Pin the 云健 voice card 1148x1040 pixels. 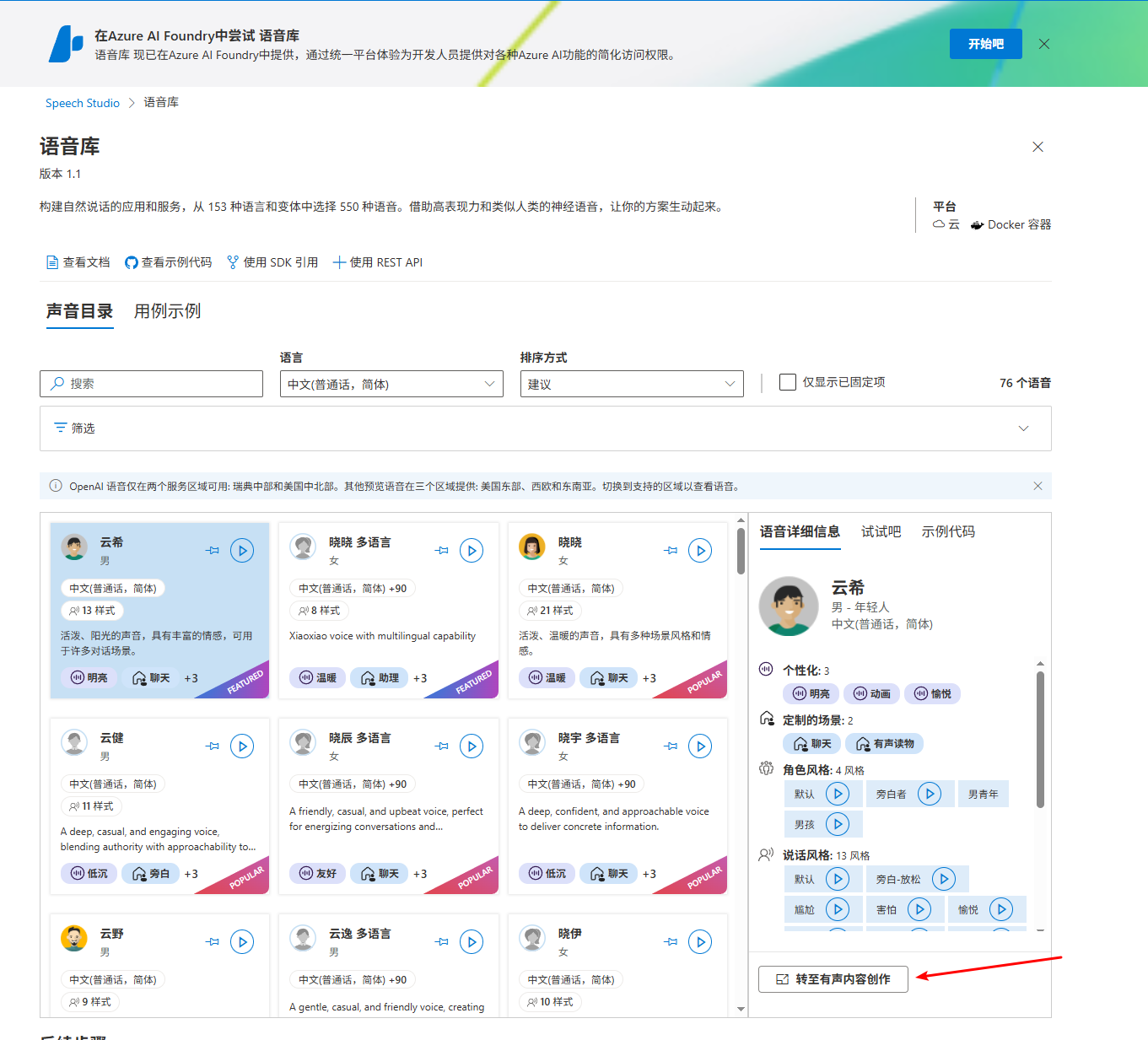(213, 746)
